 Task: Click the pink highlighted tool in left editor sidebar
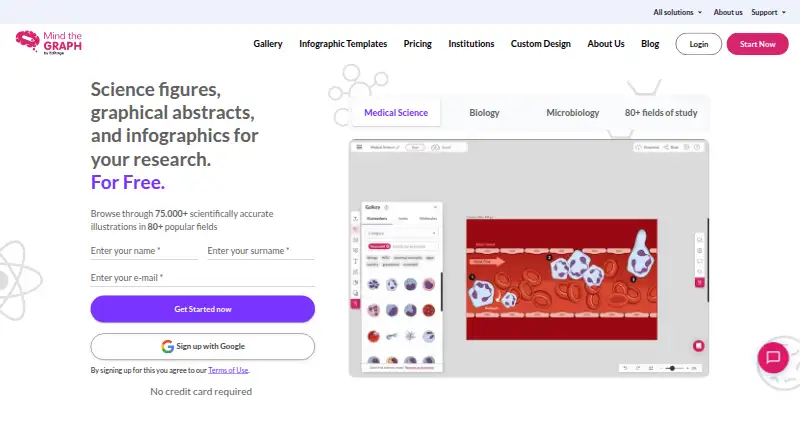point(355,304)
